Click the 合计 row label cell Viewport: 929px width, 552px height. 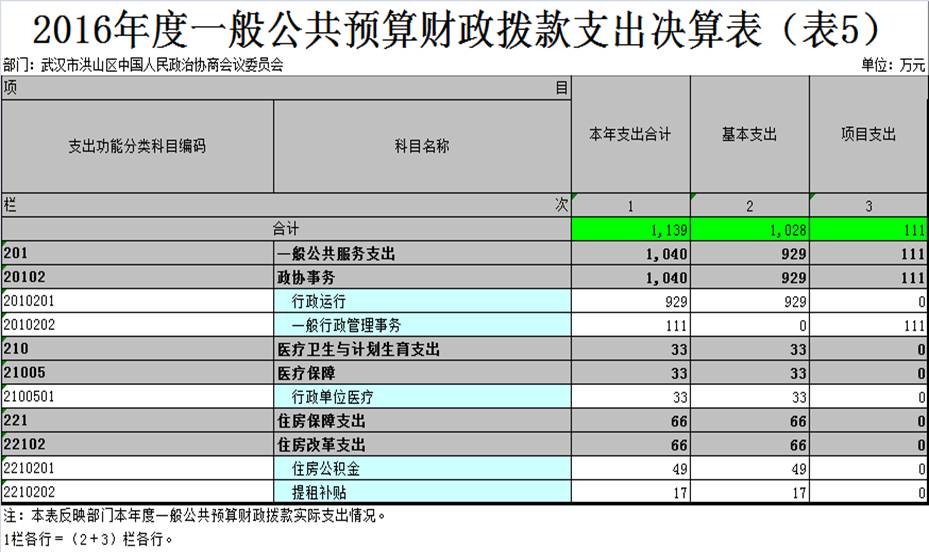pos(286,230)
